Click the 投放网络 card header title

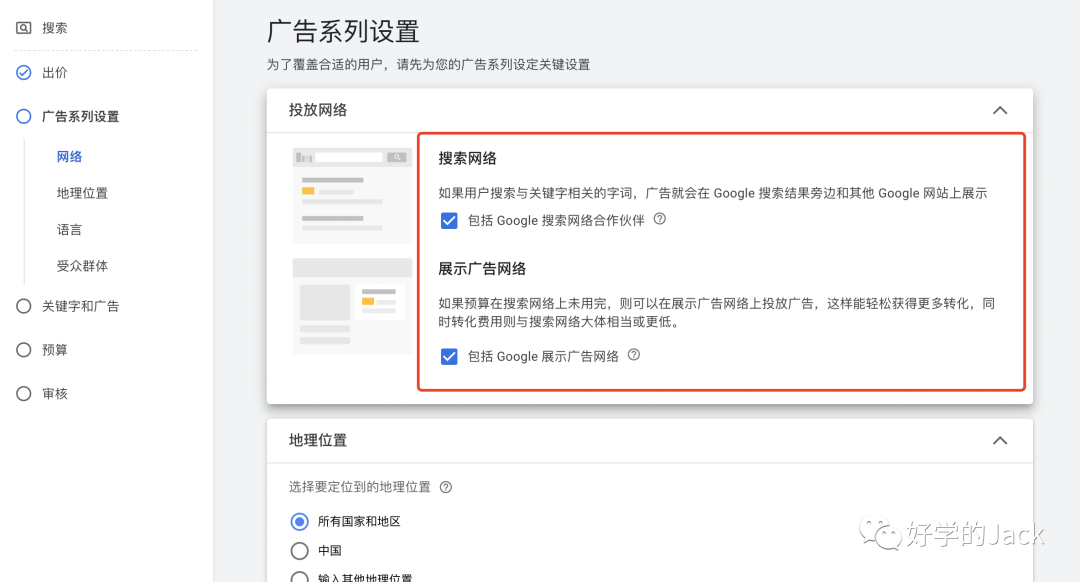(x=318, y=110)
